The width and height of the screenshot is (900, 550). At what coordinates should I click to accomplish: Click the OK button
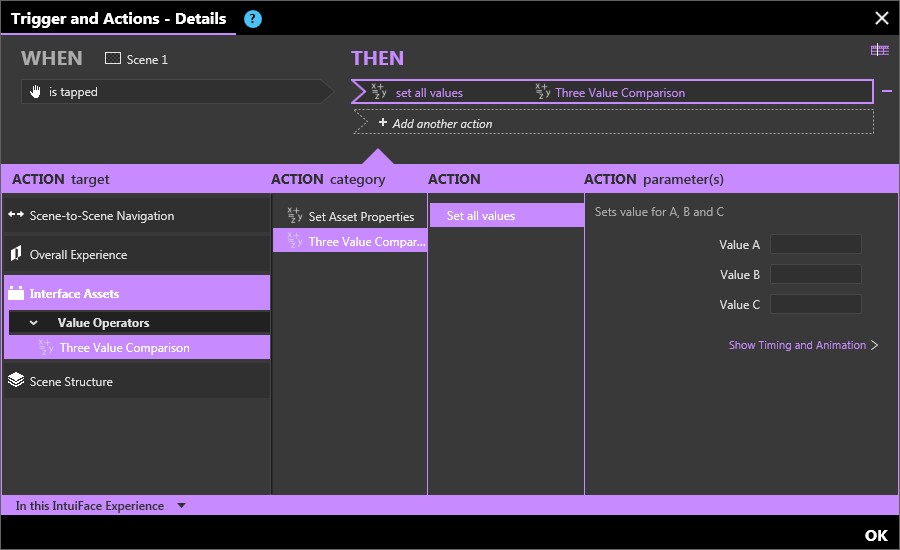pos(876,535)
